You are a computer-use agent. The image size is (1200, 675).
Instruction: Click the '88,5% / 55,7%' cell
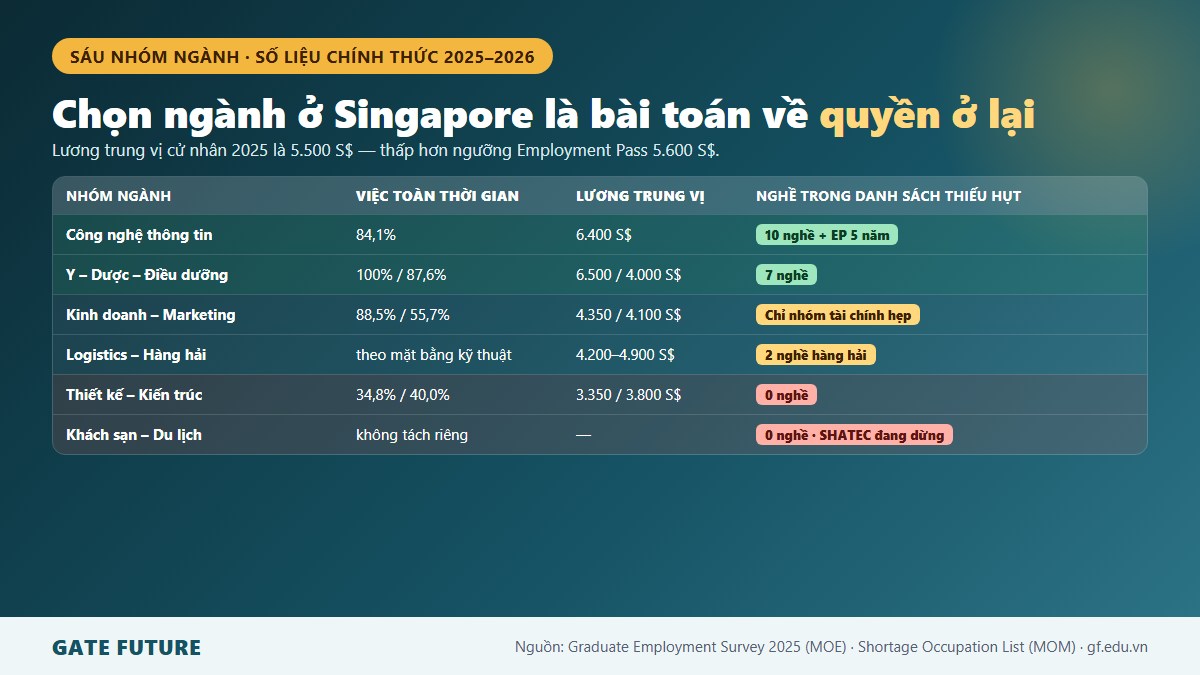coord(403,315)
